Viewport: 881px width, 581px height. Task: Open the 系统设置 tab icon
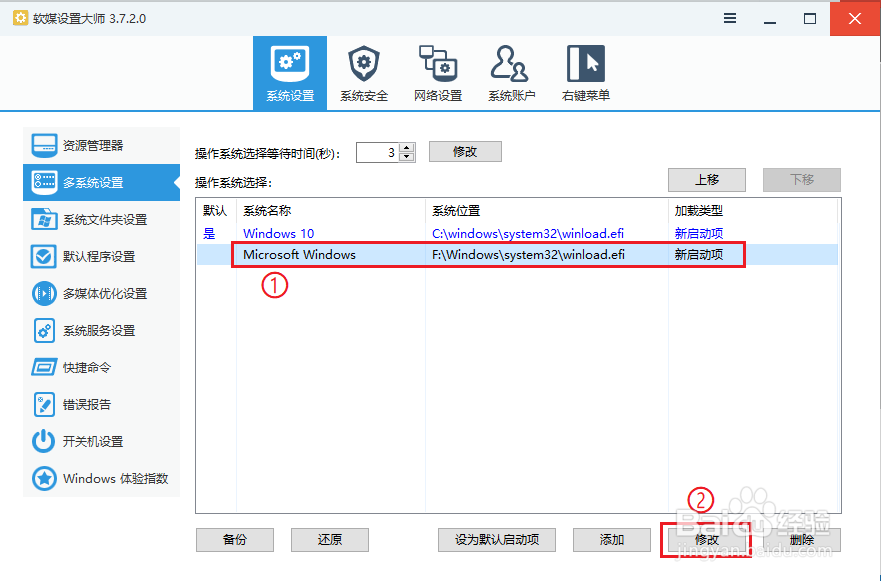pos(290,73)
